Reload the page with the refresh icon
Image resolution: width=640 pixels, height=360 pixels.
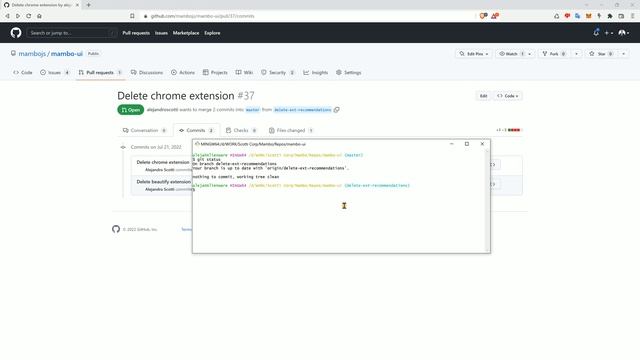coord(29,16)
